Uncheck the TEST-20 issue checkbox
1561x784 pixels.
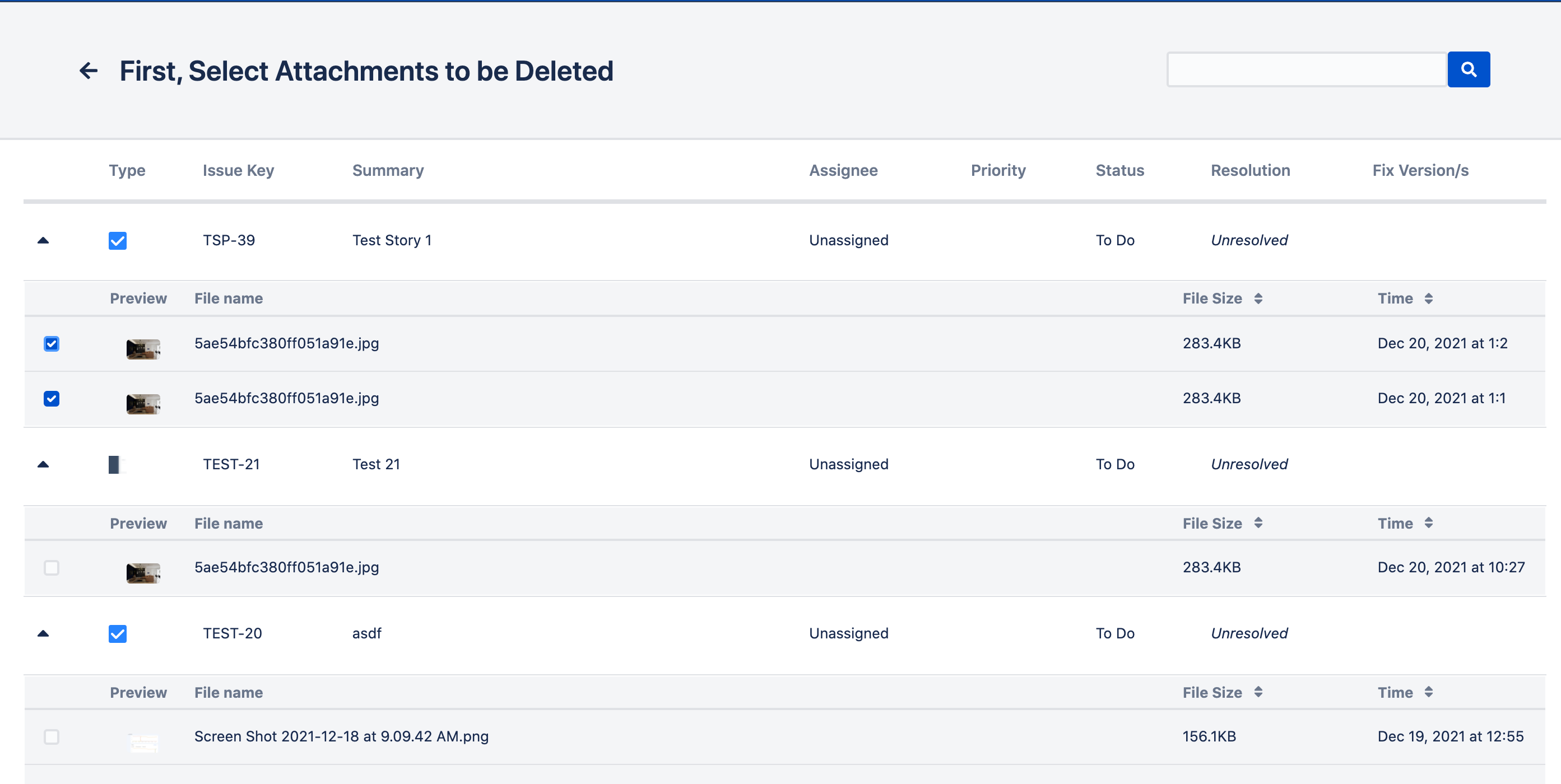pos(118,634)
